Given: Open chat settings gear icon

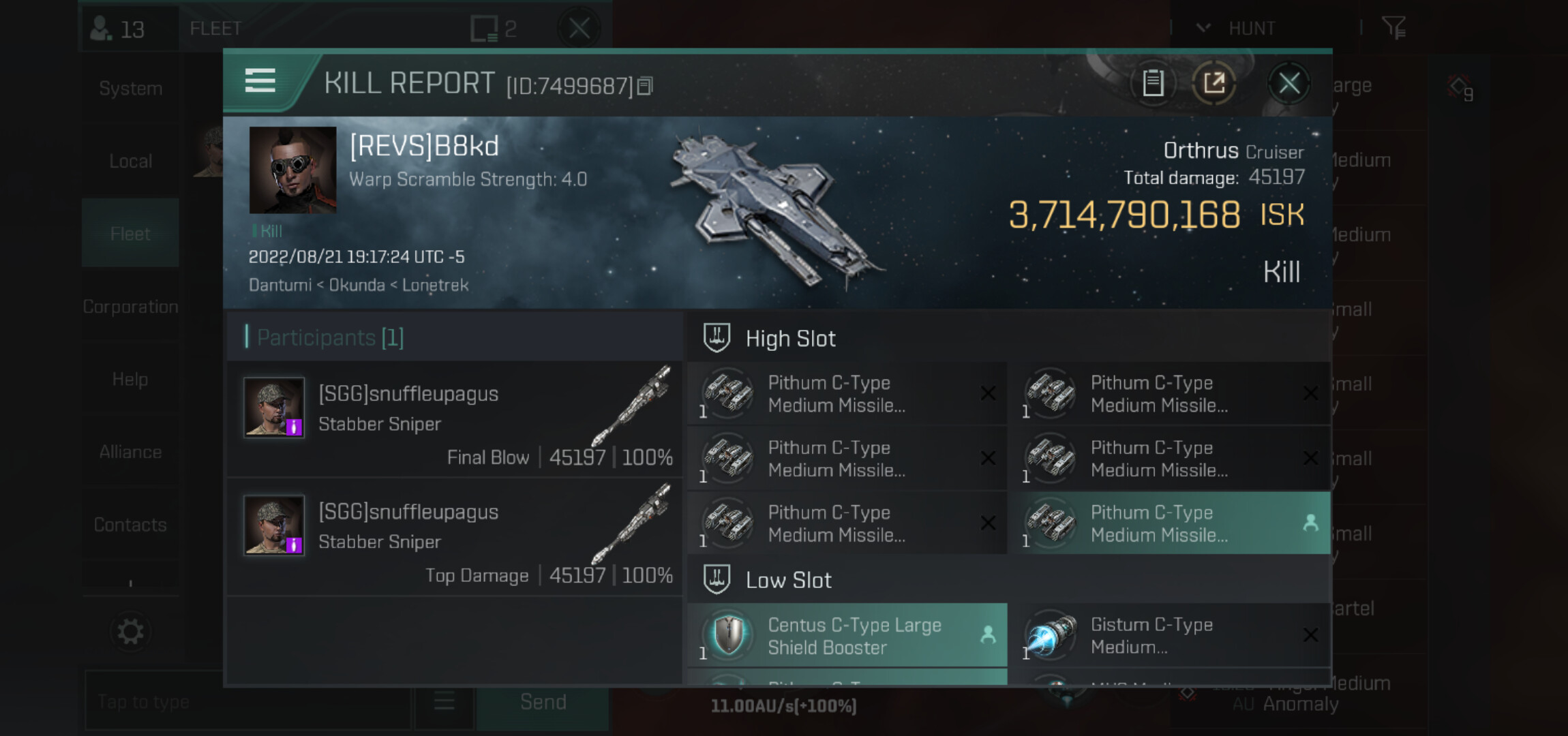Looking at the screenshot, I should click(x=130, y=631).
